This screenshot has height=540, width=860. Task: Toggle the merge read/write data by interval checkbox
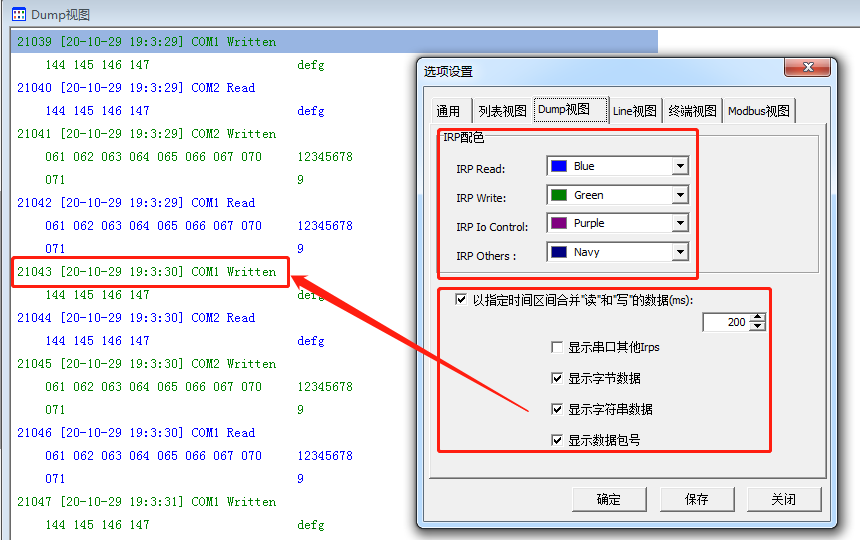point(461,299)
